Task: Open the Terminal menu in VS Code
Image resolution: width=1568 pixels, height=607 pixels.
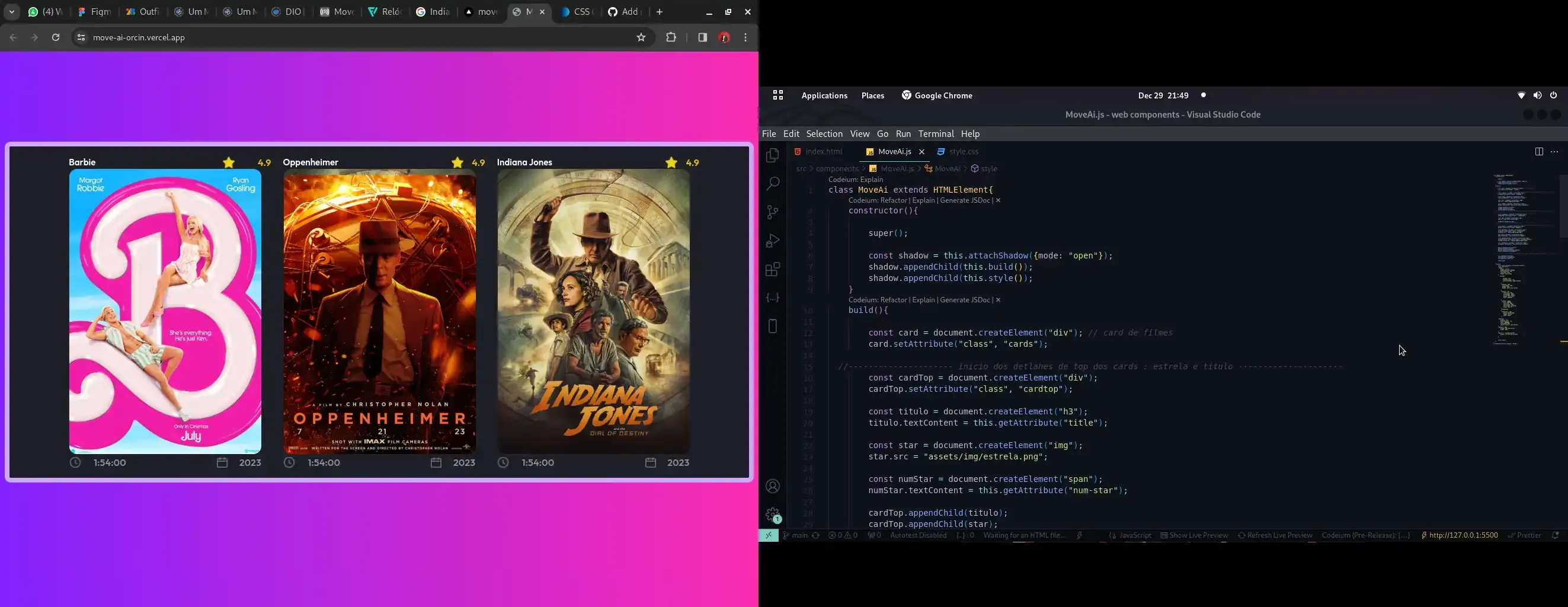Action: click(936, 134)
